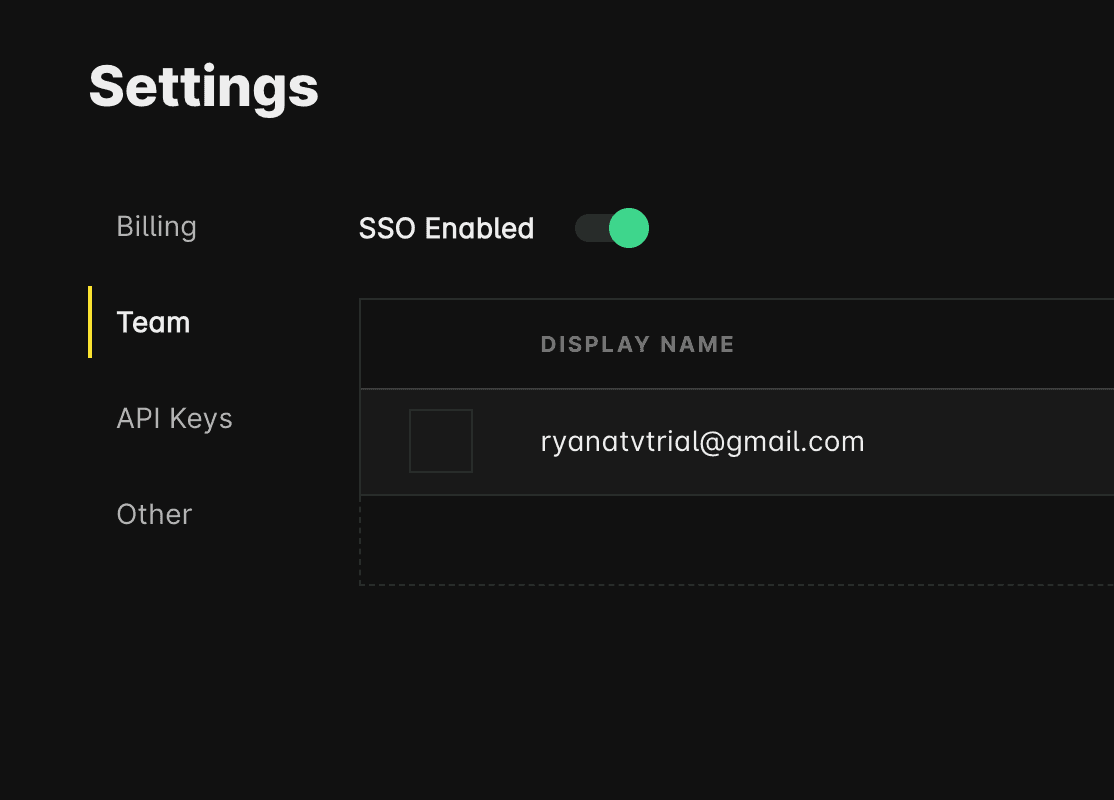Click empty header cell above the row checkbox
Image resolution: width=1114 pixels, height=800 pixels.
tap(441, 344)
